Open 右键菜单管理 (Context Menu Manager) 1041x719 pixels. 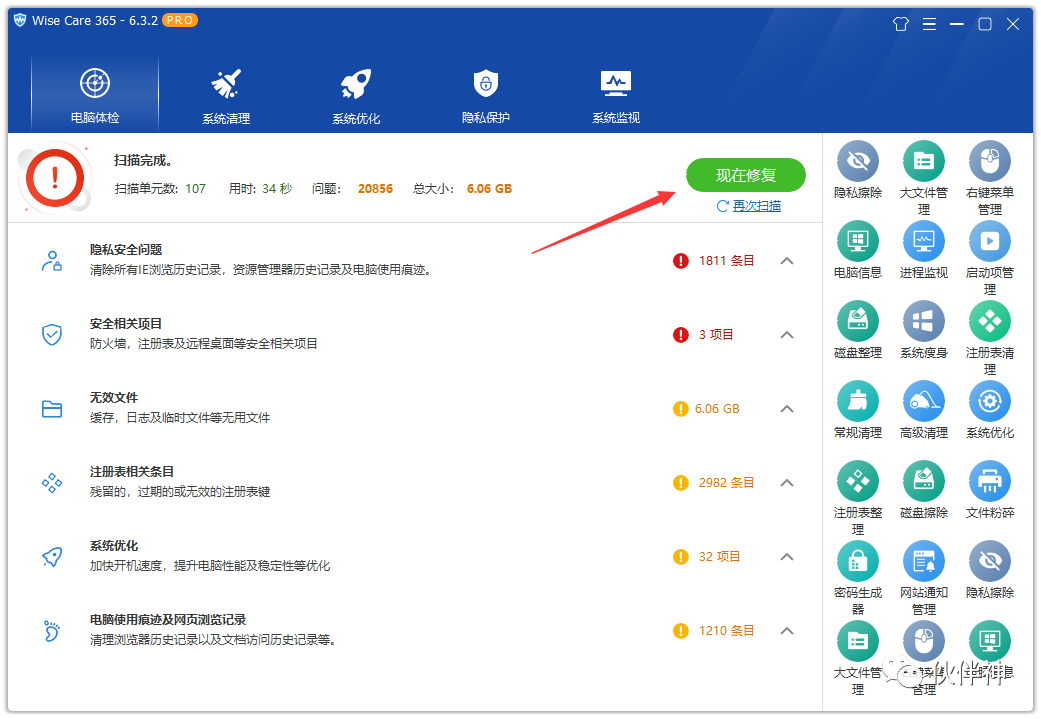point(989,160)
